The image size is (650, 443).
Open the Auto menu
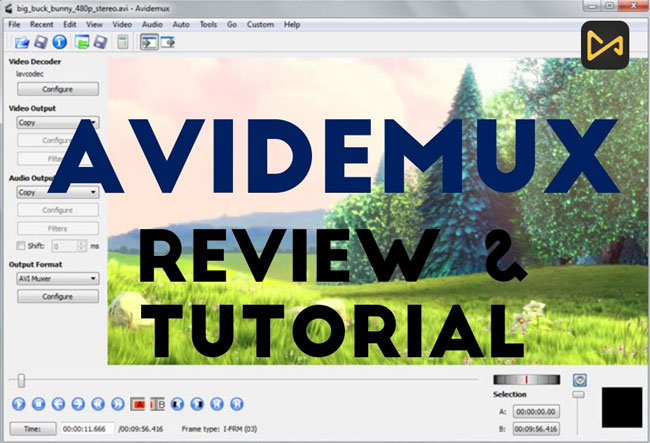click(181, 24)
